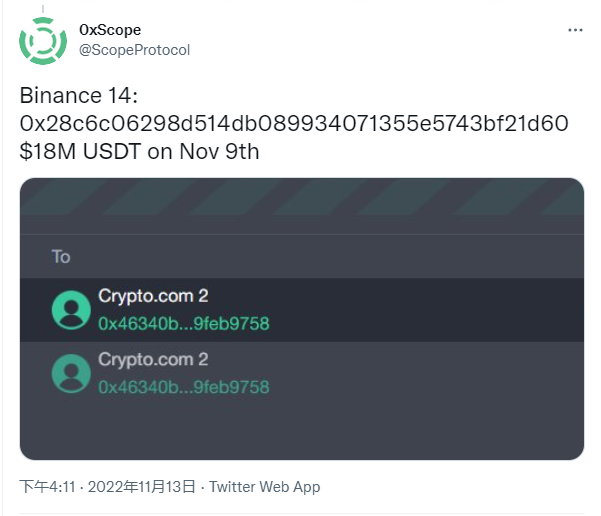
Task: Click the @ScopeProtocol handle
Action: tap(134, 50)
